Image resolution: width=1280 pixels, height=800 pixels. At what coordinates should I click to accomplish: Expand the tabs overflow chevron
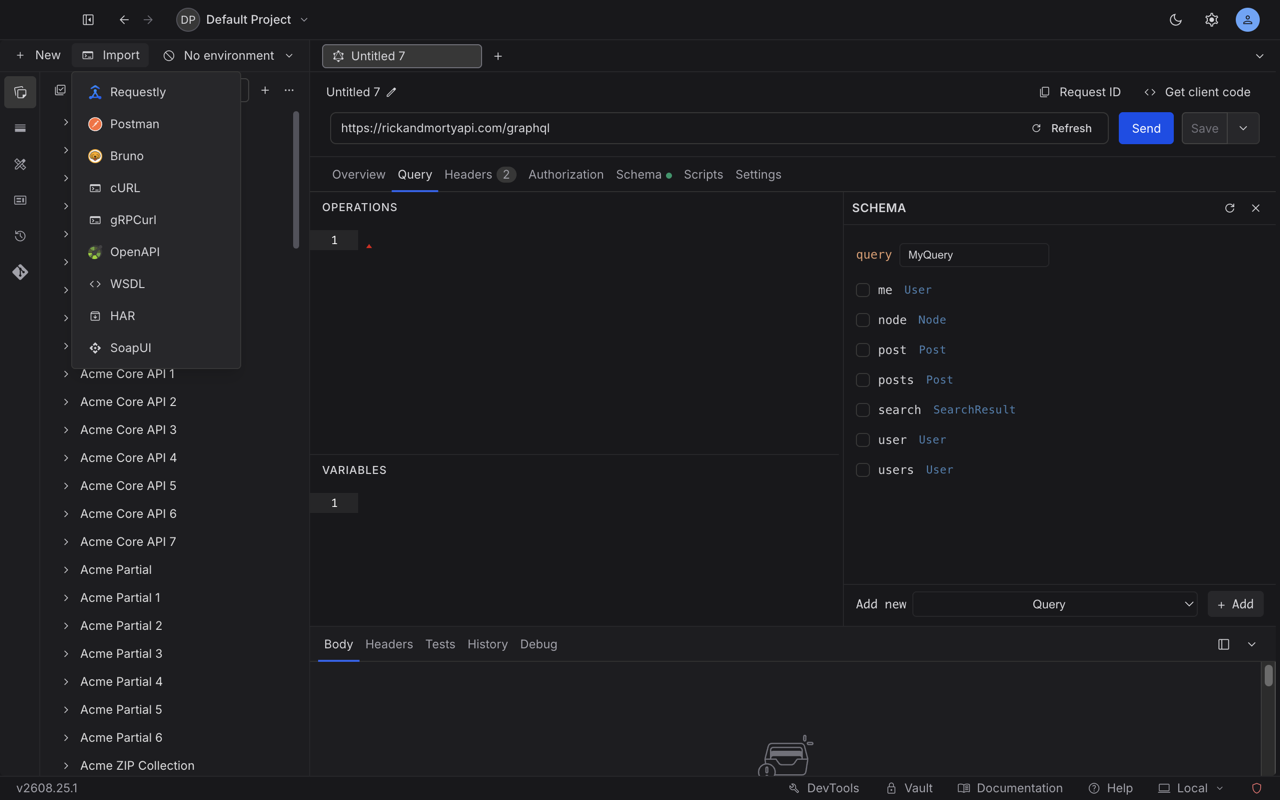point(1260,56)
